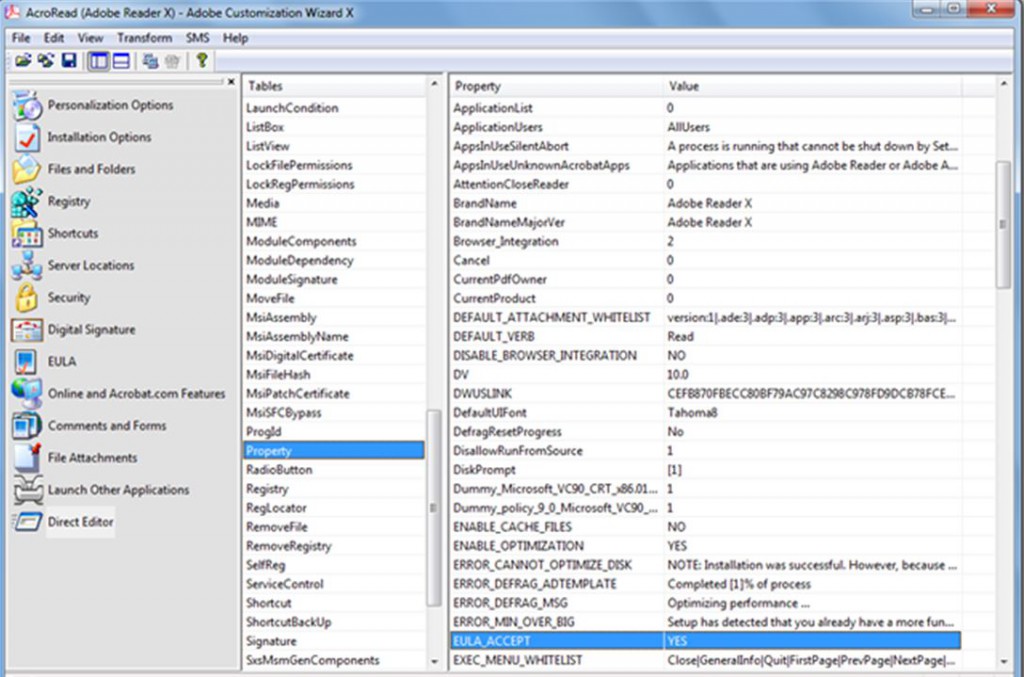Image resolution: width=1024 pixels, height=677 pixels.
Task: Open the Edit menu
Action: 54,38
